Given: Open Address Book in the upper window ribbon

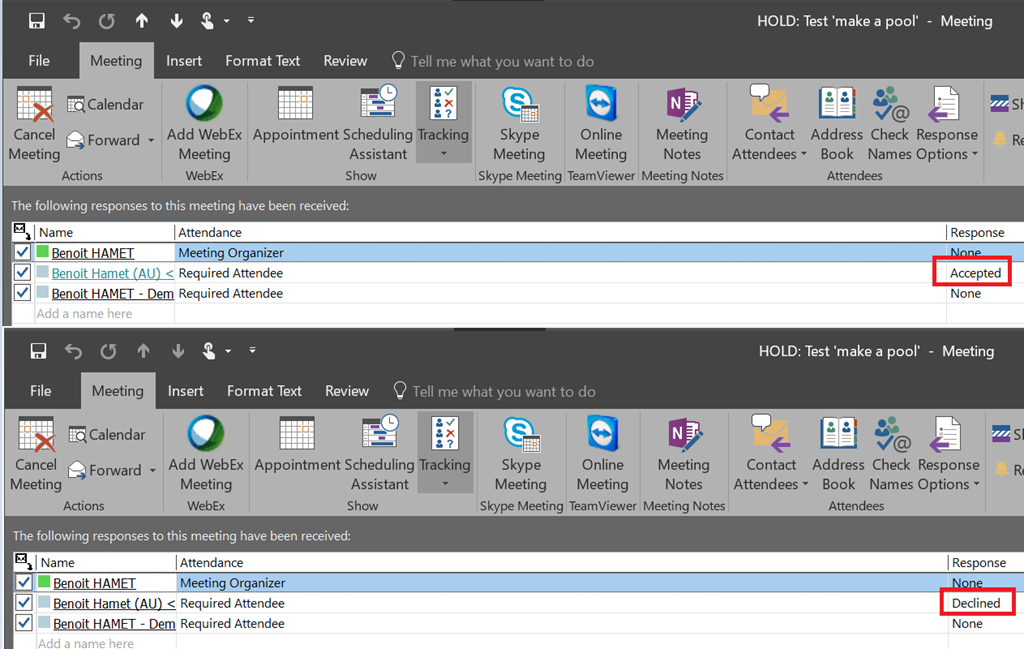Looking at the screenshot, I should (x=837, y=123).
